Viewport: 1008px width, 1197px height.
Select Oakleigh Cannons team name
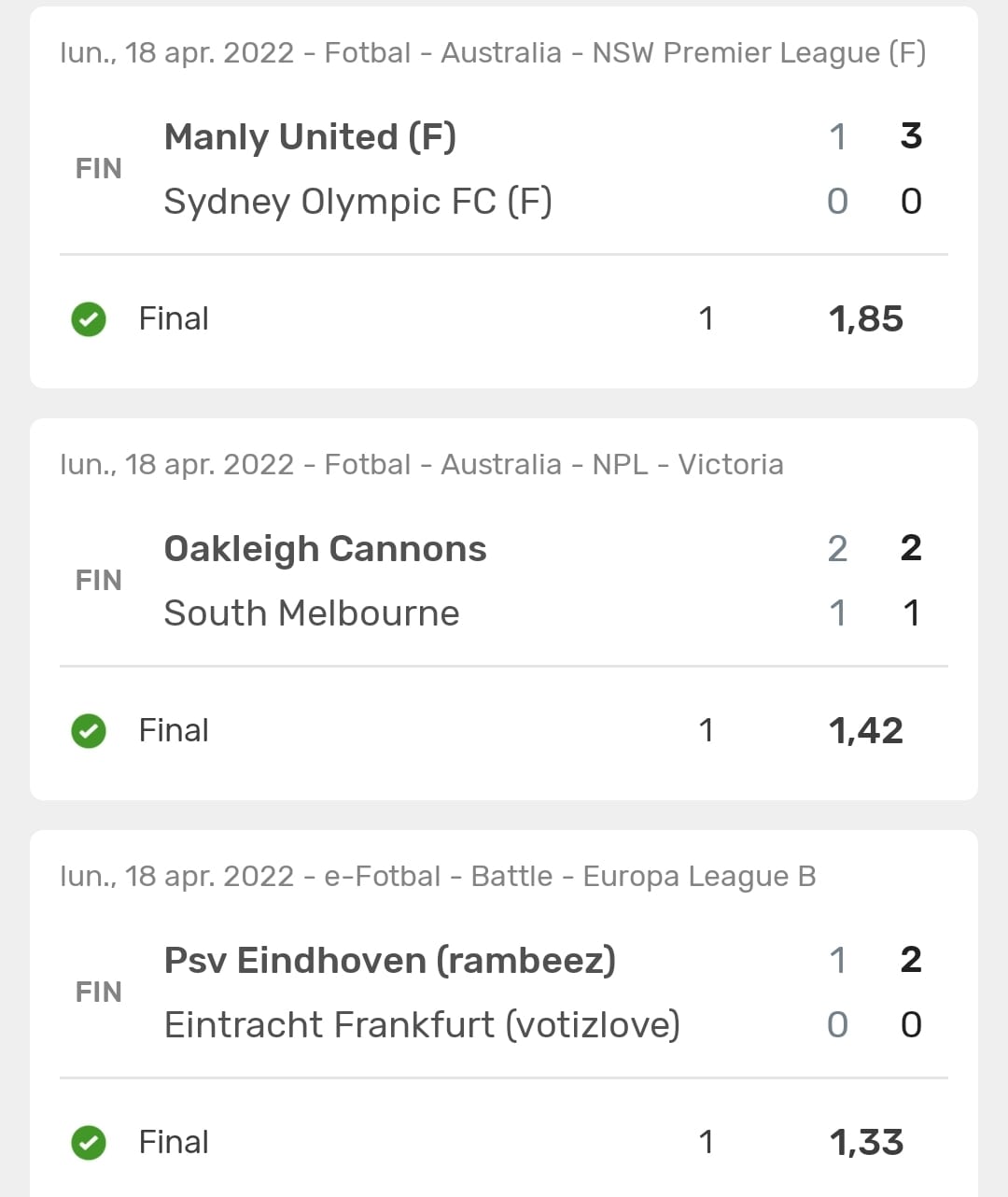[x=325, y=549]
